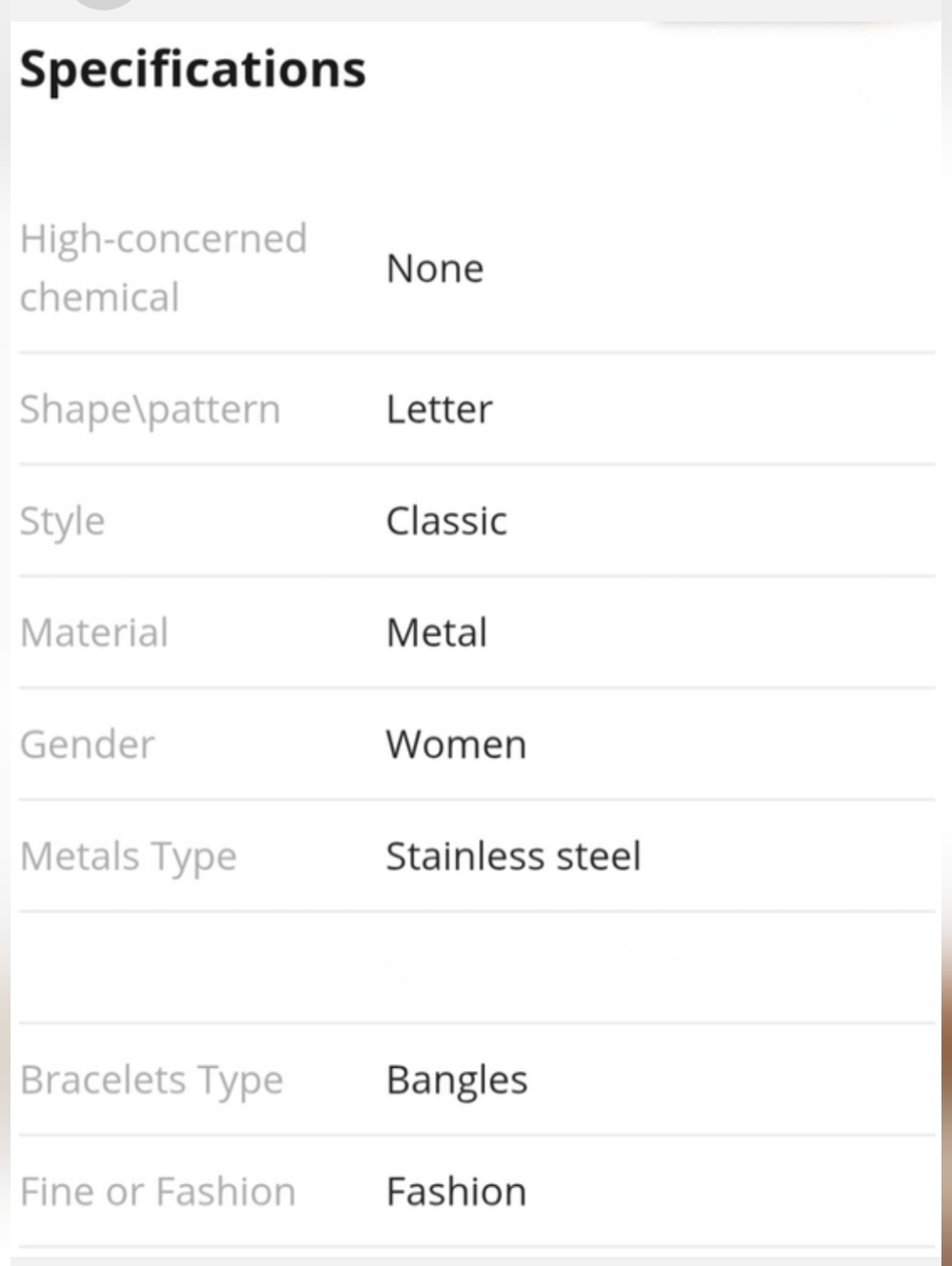Image resolution: width=952 pixels, height=1266 pixels.
Task: Select the Metal material value
Action: [437, 633]
